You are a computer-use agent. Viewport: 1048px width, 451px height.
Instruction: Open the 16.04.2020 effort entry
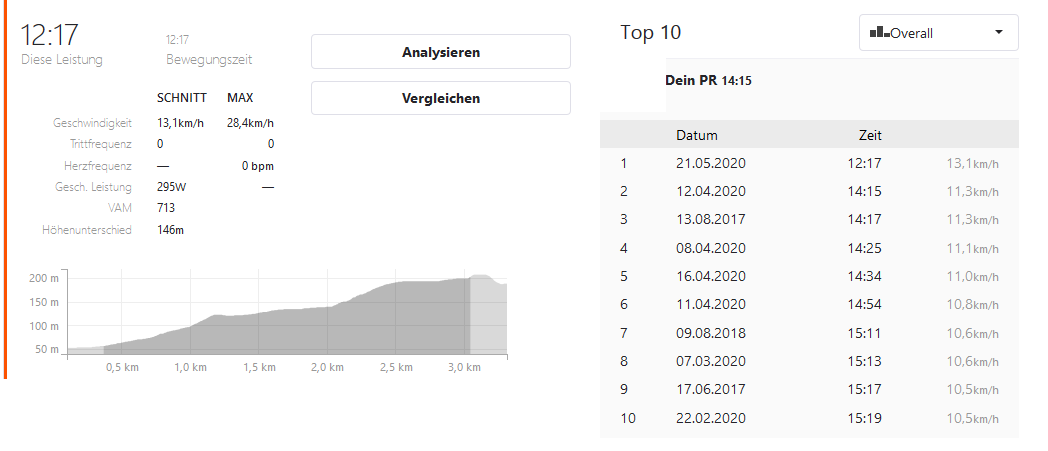[x=711, y=276]
